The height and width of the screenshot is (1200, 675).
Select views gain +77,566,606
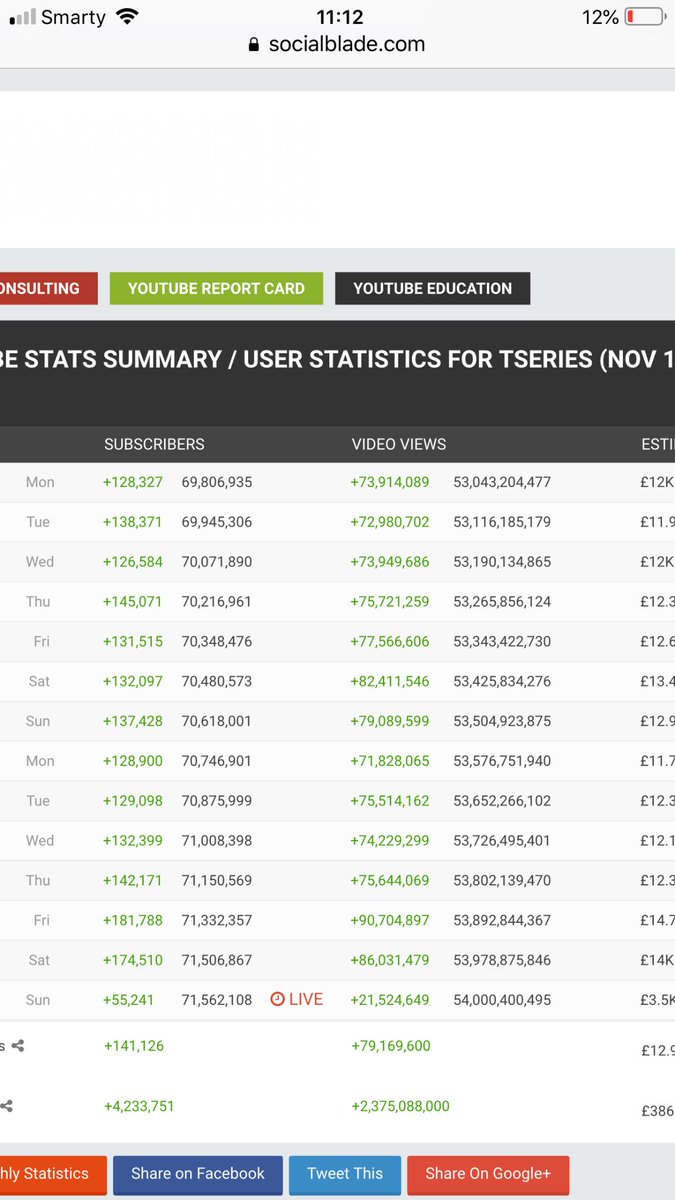(390, 641)
